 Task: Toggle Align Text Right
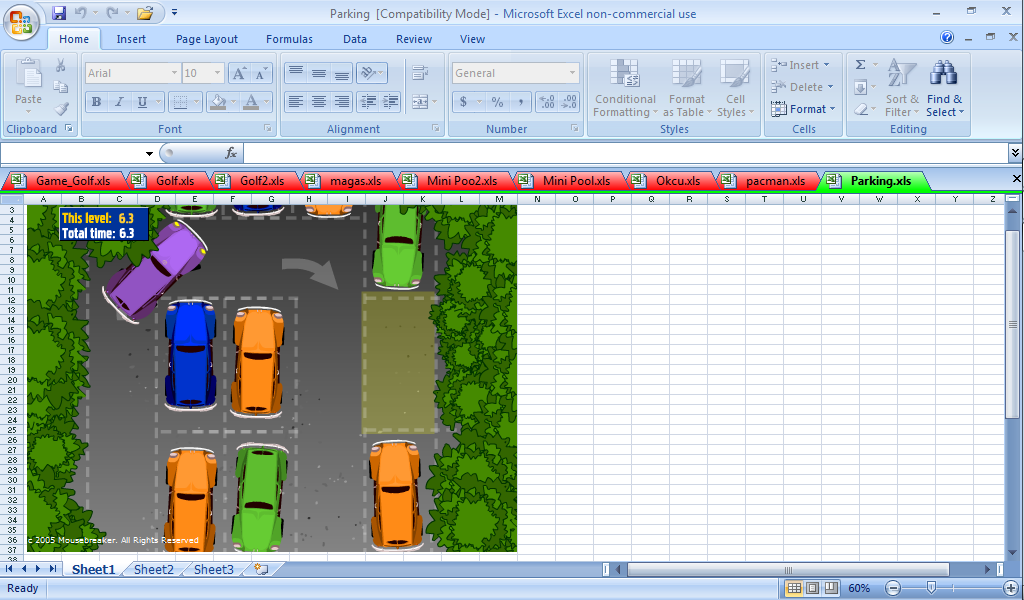pyautogui.click(x=342, y=101)
